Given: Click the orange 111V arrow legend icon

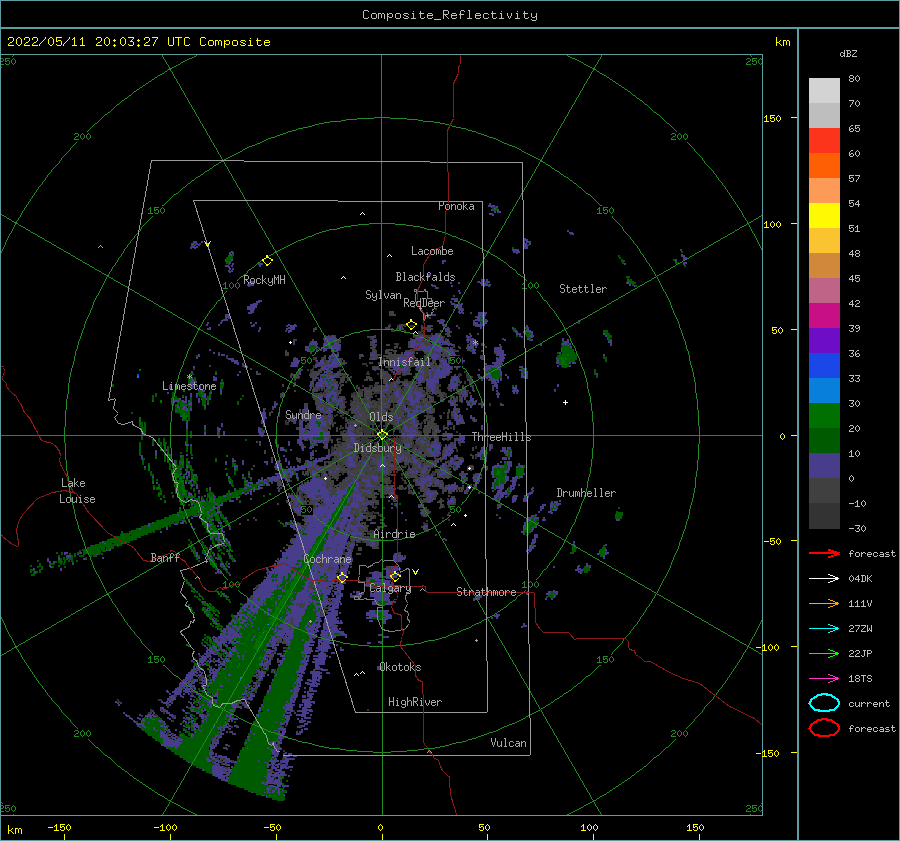Looking at the screenshot, I should click(824, 603).
